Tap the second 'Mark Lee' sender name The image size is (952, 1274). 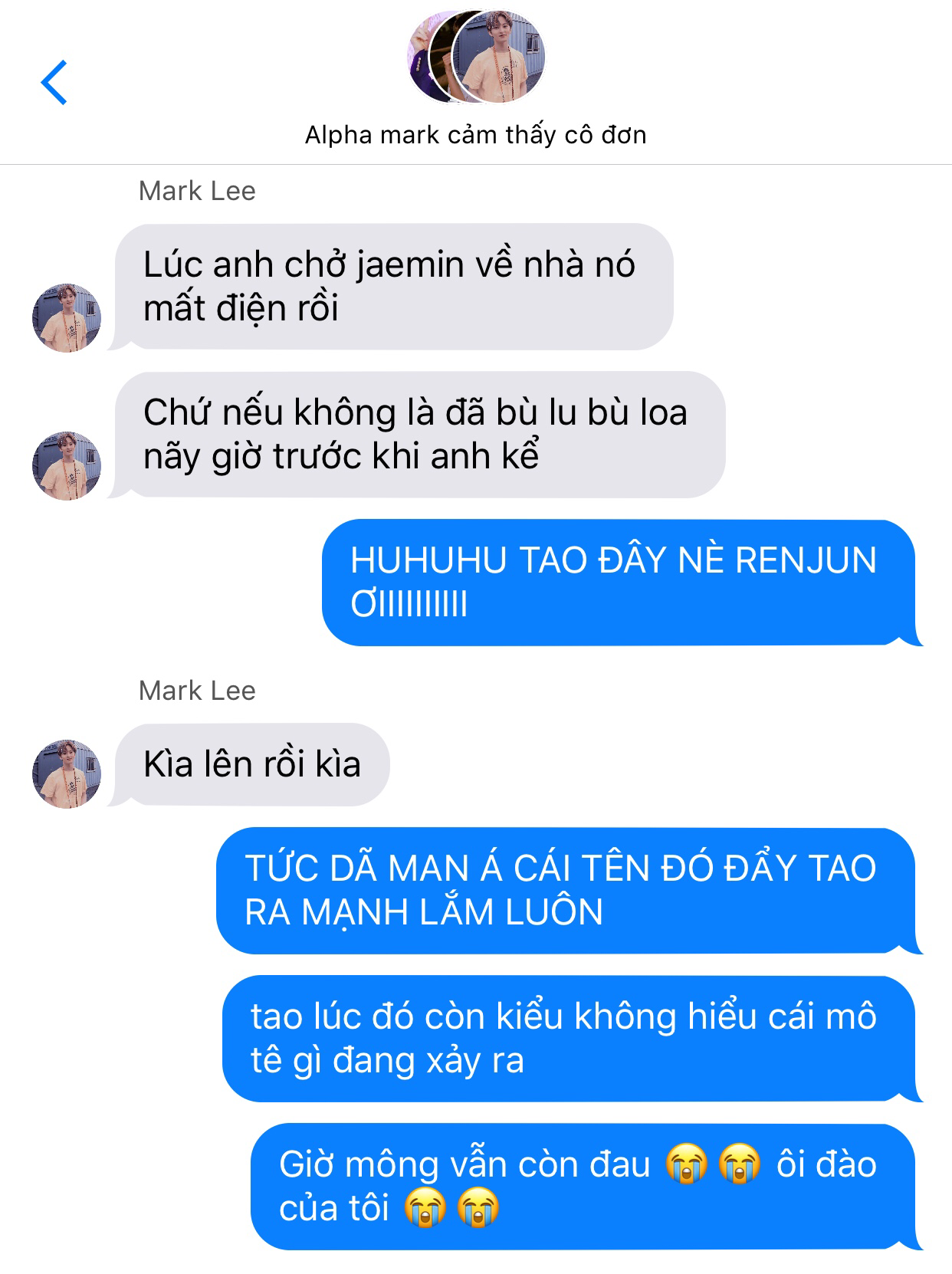click(197, 691)
